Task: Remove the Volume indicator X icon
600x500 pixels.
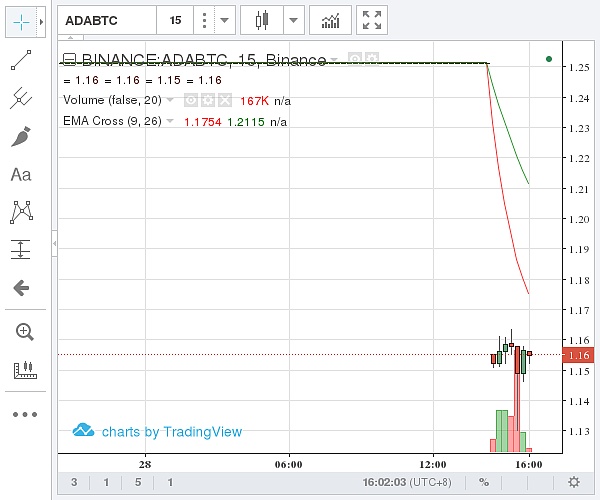Action: click(225, 101)
